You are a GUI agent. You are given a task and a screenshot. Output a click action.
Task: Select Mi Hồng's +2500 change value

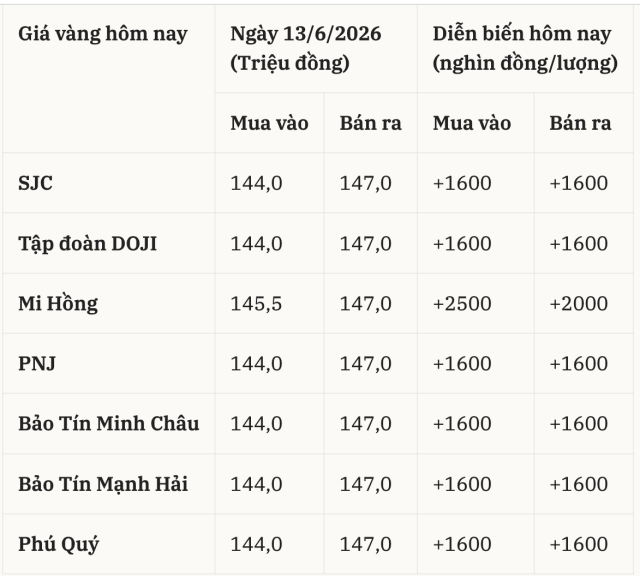462,304
